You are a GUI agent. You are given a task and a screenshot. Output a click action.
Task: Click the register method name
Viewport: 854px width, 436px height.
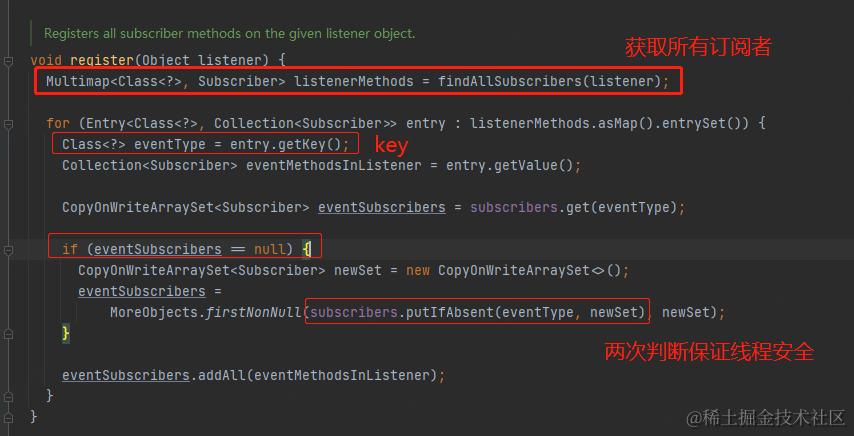[101, 60]
